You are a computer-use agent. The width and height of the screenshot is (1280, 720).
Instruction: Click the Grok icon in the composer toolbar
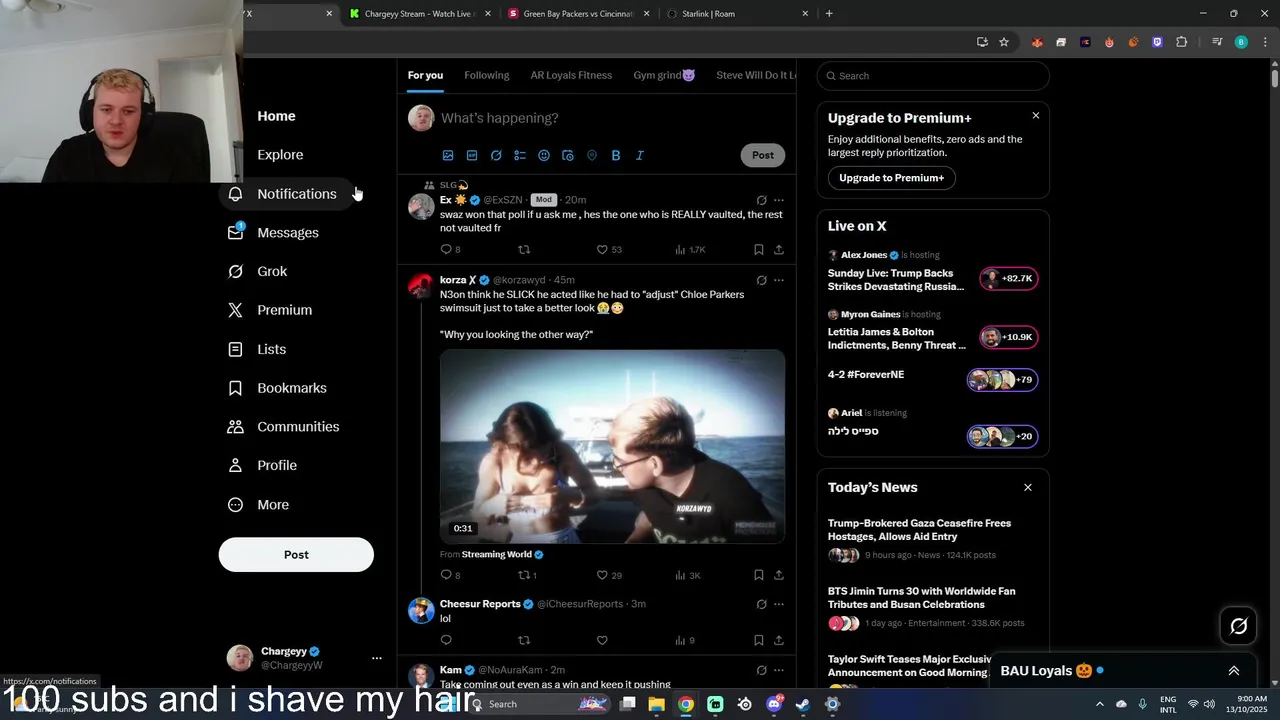point(496,155)
